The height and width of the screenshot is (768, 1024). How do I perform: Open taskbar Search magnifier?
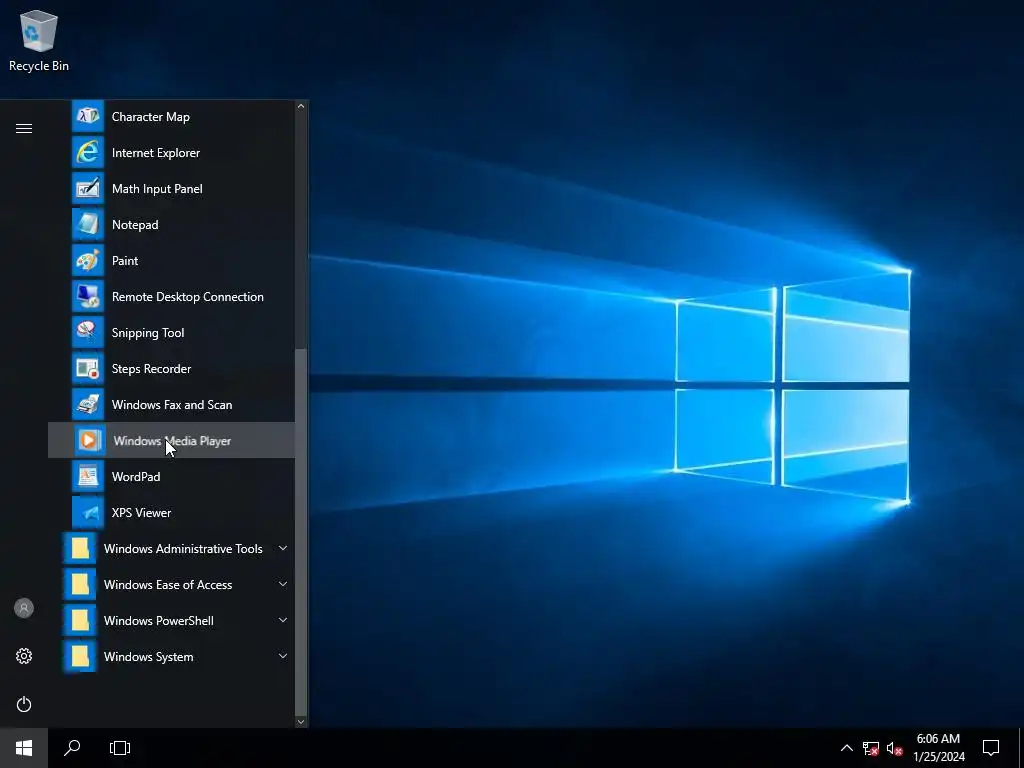72,748
